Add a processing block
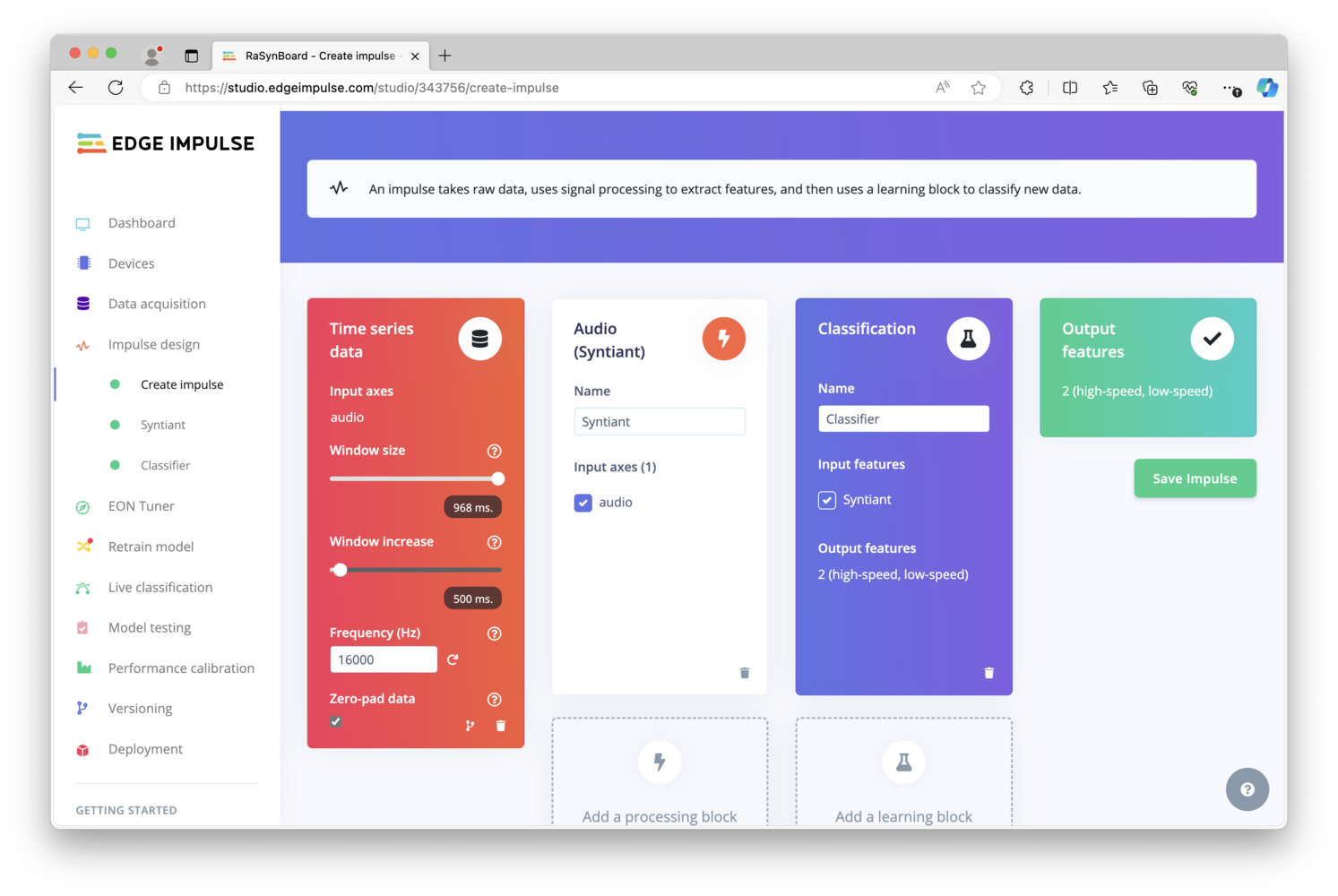Image resolution: width=1338 pixels, height=896 pixels. (x=660, y=772)
